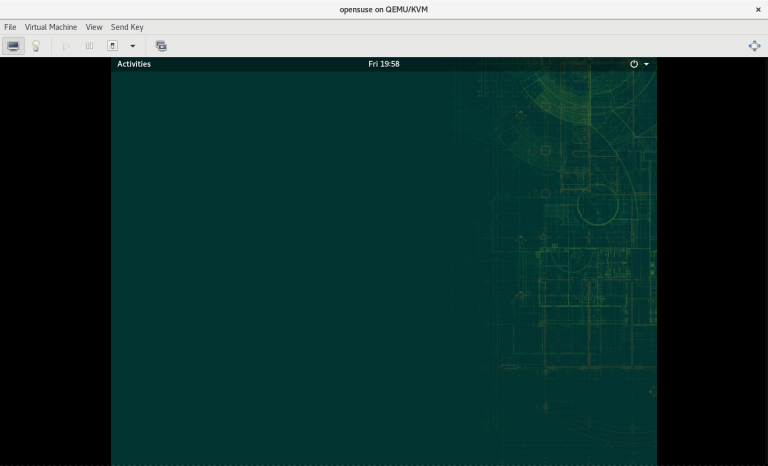
Task: Open the manage VM snapshots view
Action: click(x=161, y=46)
